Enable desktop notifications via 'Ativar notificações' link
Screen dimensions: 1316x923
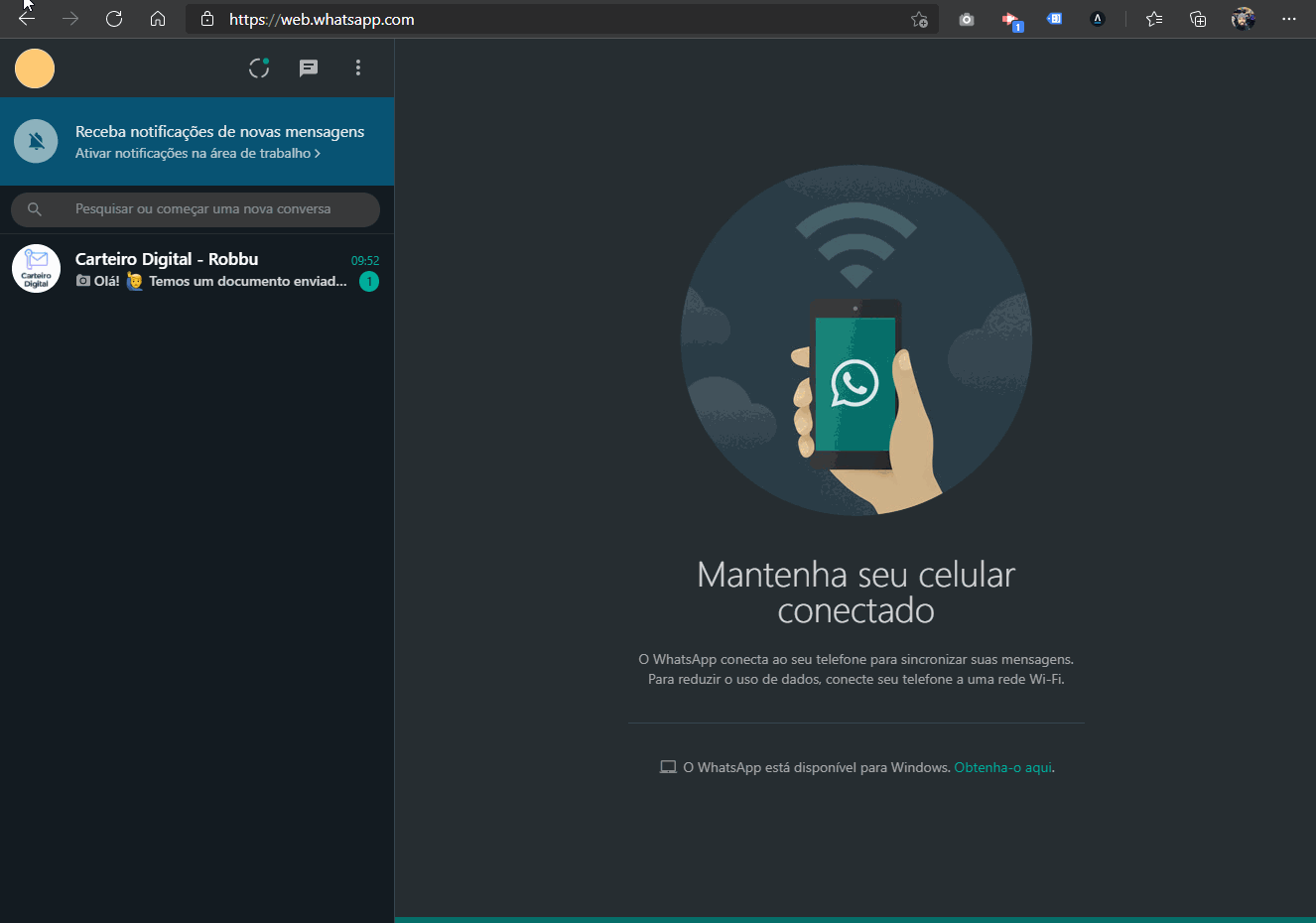click(197, 154)
